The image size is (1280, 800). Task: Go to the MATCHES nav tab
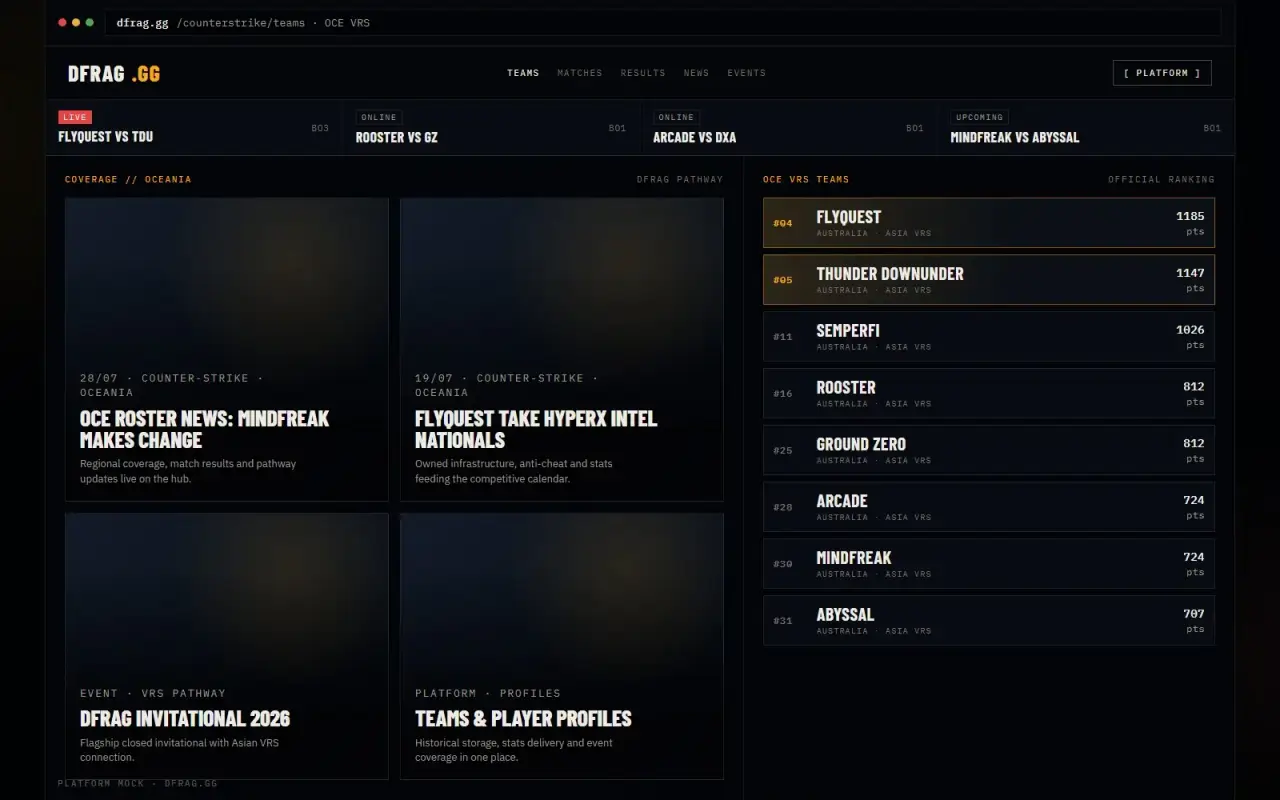coord(580,73)
